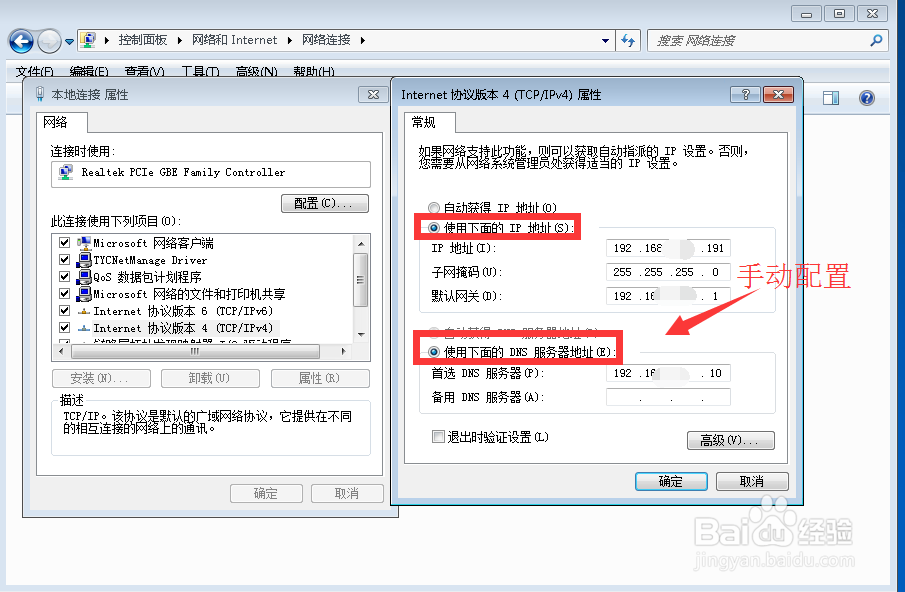Click the preview pane icon below the close button

831,97
